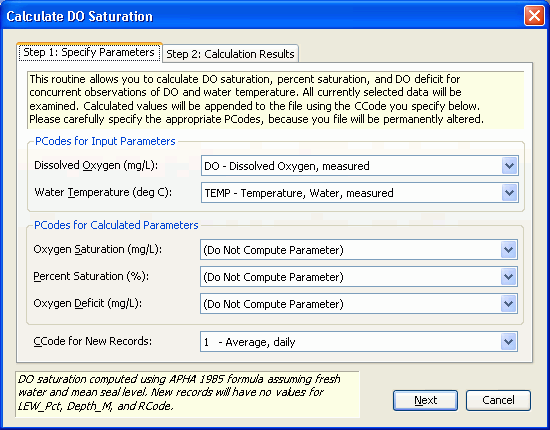
Task: Expand the CCode for New Records arrow
Action: coord(509,342)
